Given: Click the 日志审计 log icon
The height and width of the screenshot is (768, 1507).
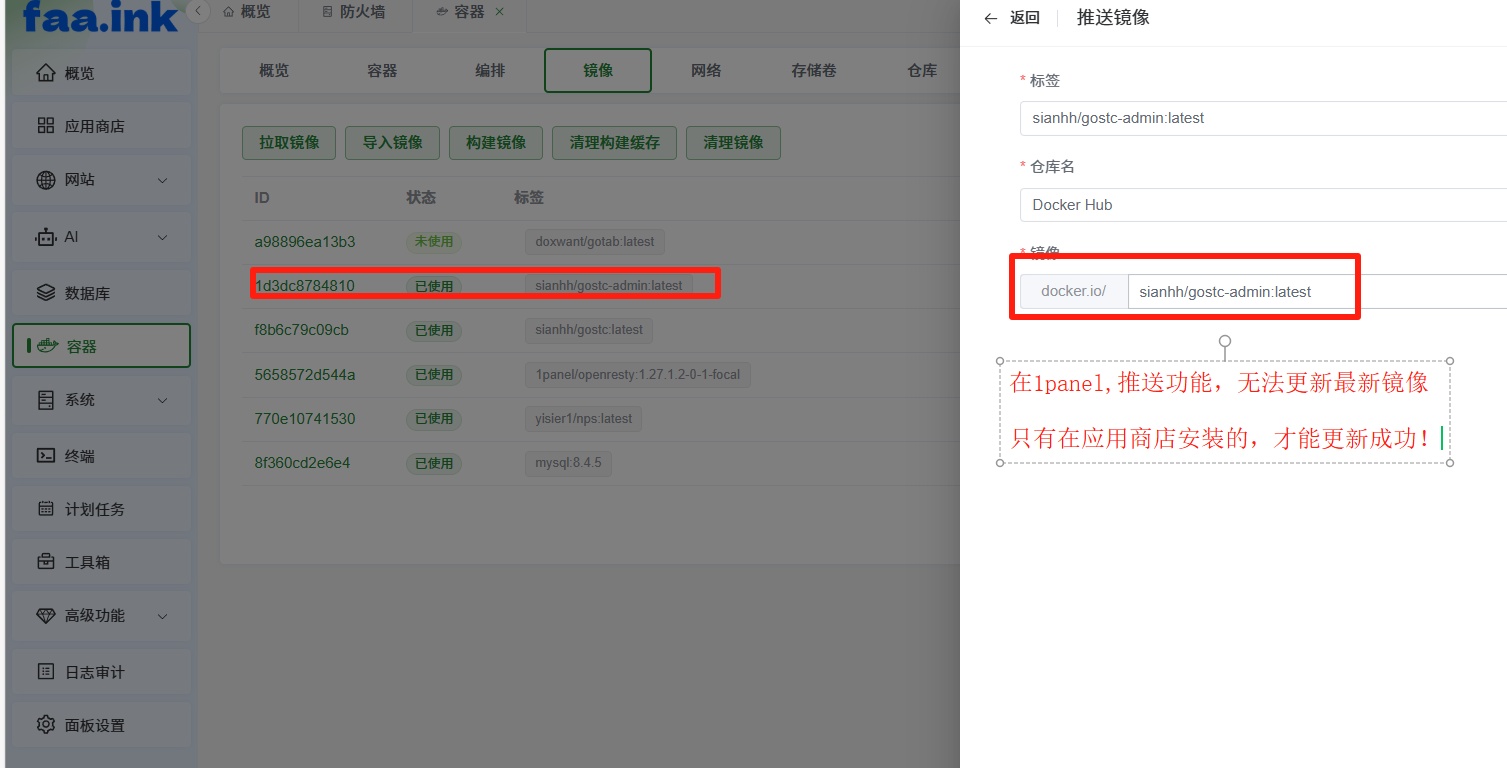Looking at the screenshot, I should tap(45, 672).
